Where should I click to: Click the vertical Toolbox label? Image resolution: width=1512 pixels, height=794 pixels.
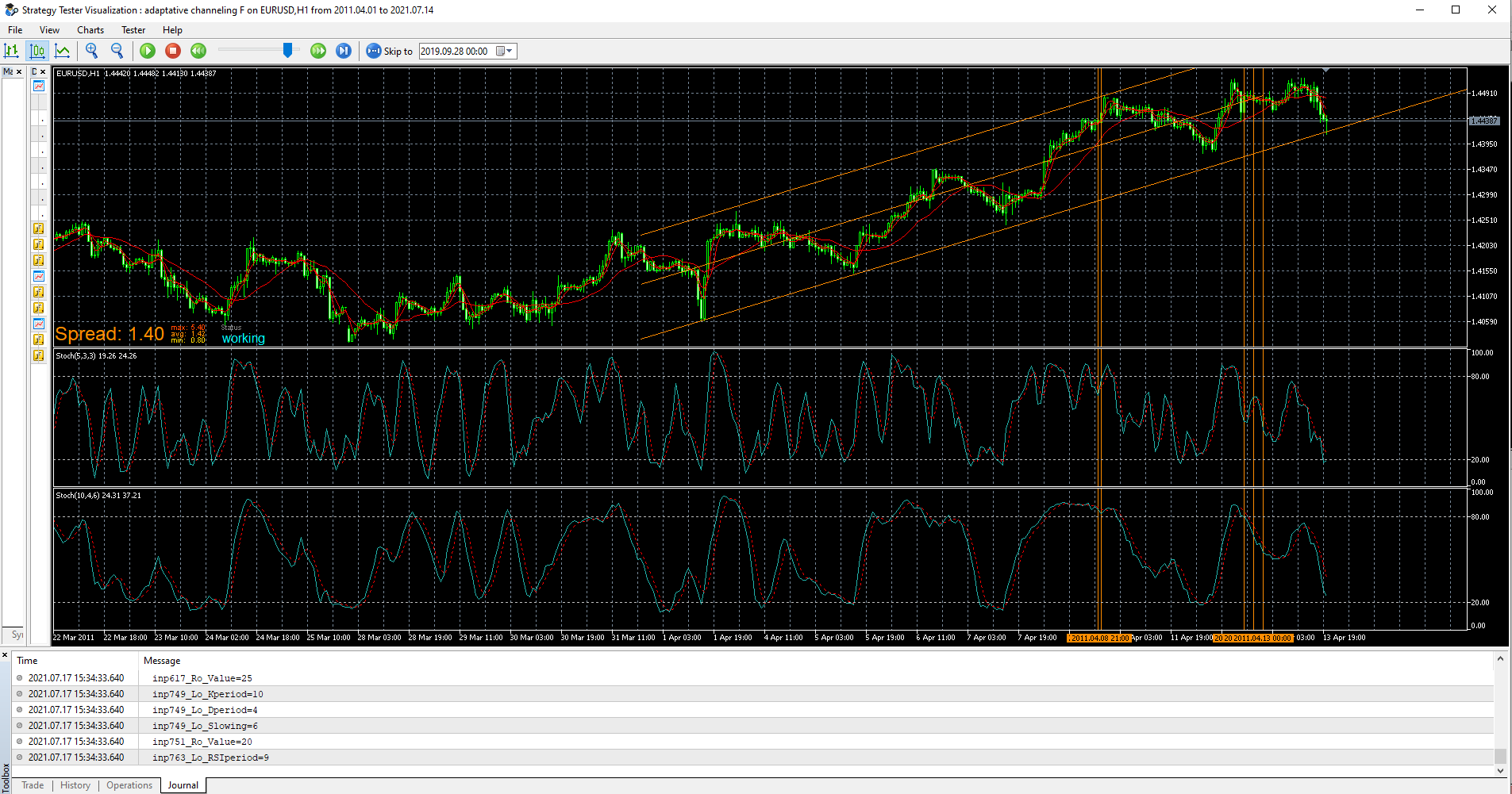[6, 777]
